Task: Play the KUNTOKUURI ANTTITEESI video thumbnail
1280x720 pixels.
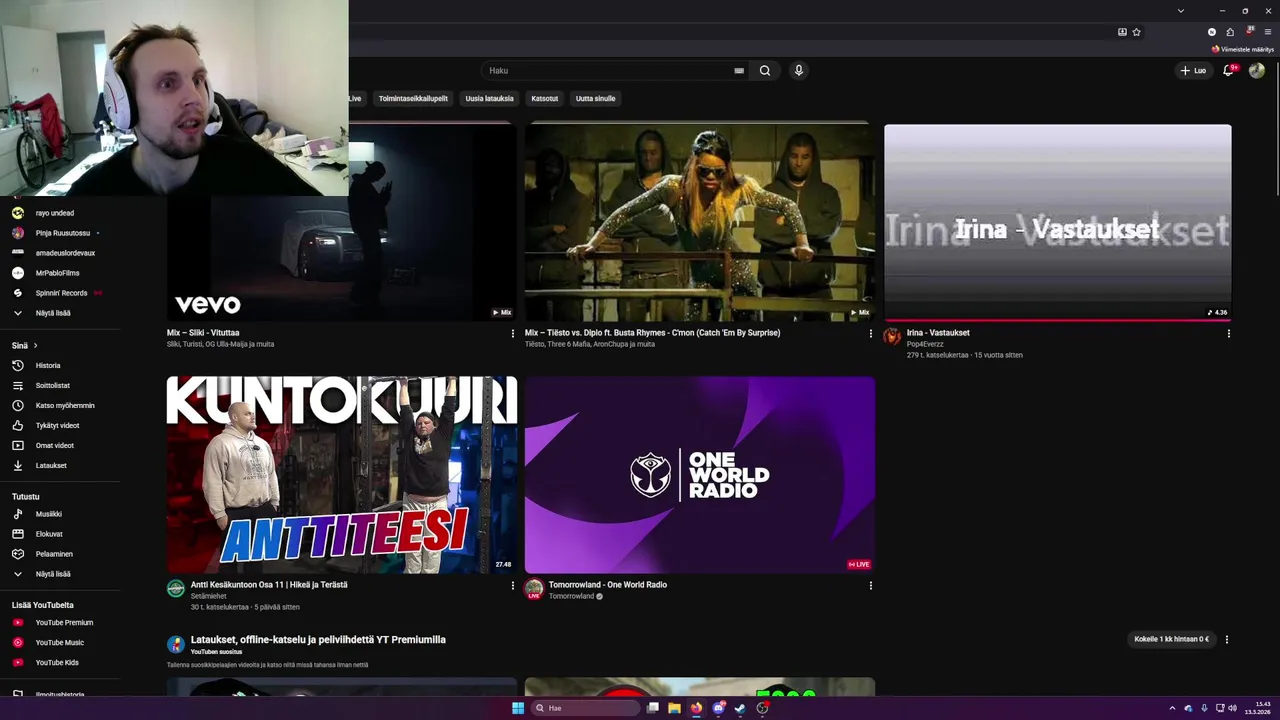Action: click(x=342, y=474)
